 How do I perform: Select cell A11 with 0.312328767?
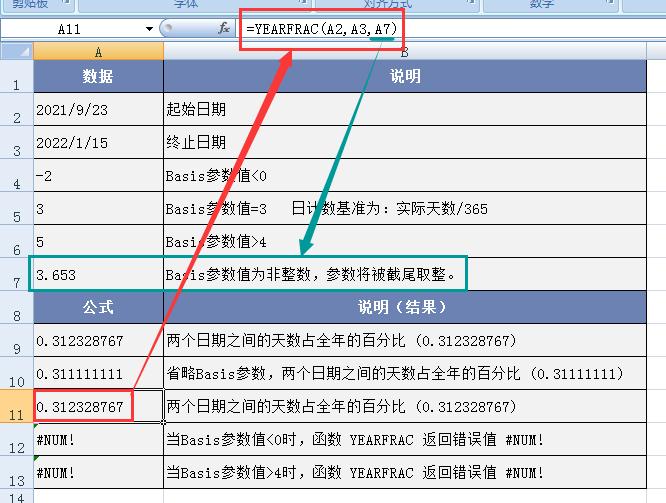point(98,406)
